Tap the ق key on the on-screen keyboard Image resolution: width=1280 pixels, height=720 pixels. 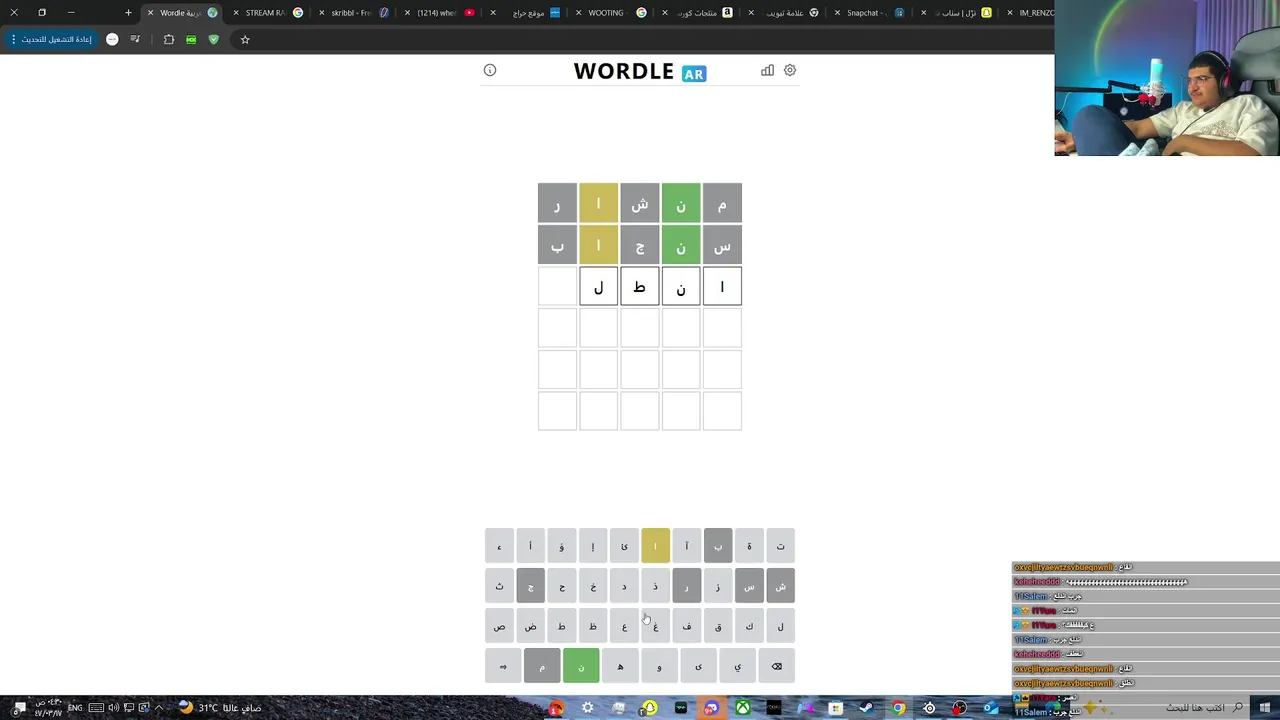[718, 626]
